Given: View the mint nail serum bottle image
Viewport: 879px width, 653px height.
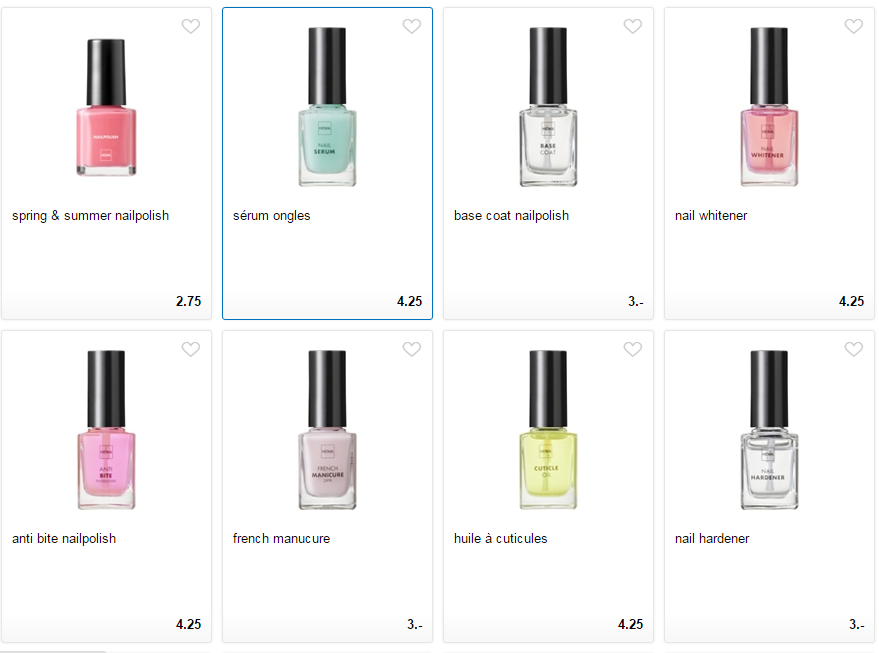Looking at the screenshot, I should pyautogui.click(x=327, y=106).
